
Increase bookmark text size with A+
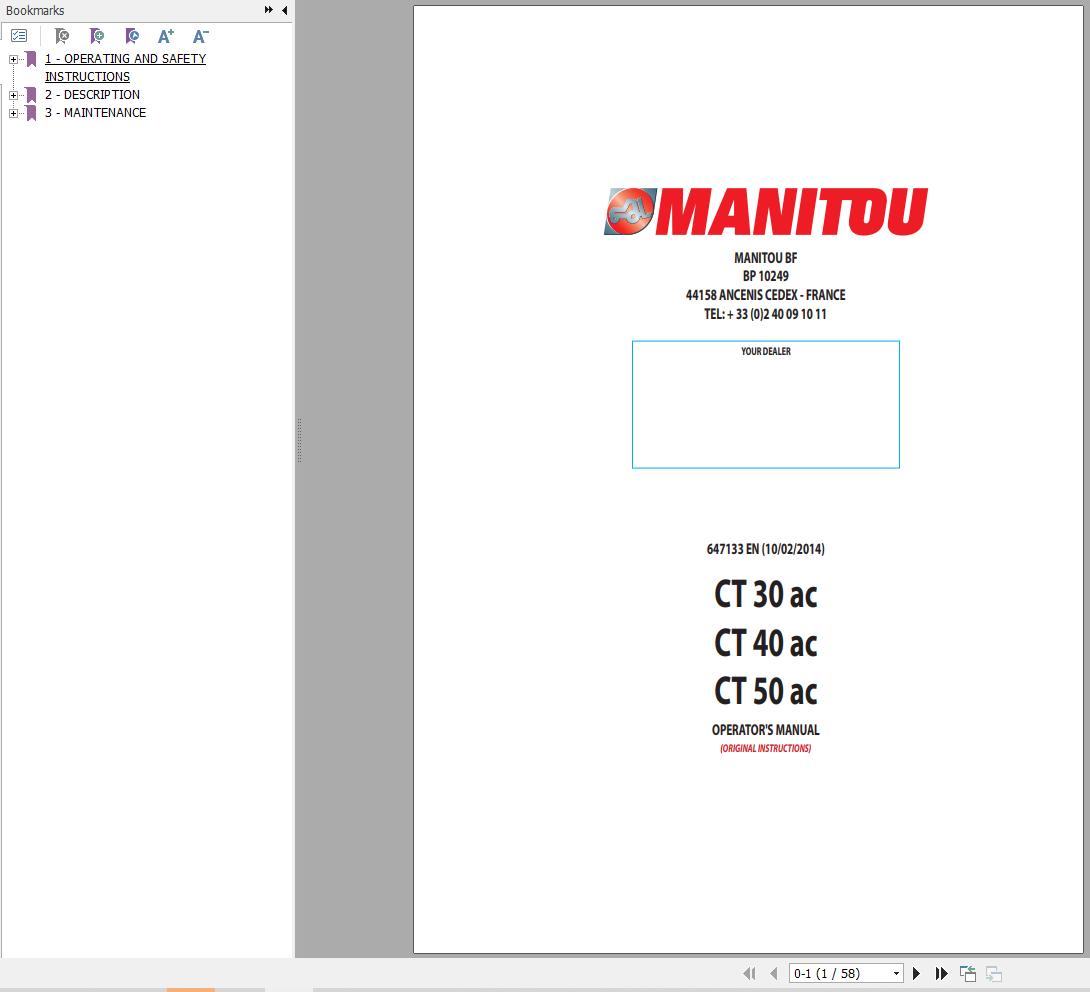point(166,36)
